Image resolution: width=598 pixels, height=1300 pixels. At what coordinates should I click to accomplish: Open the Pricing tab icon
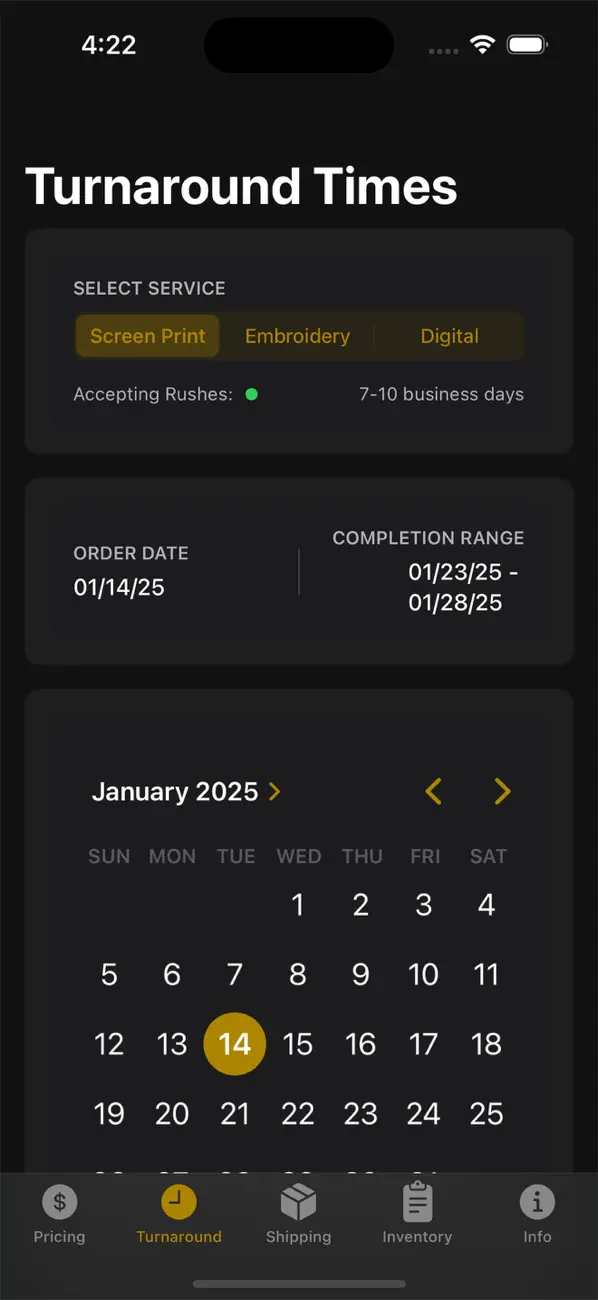pyautogui.click(x=59, y=1202)
